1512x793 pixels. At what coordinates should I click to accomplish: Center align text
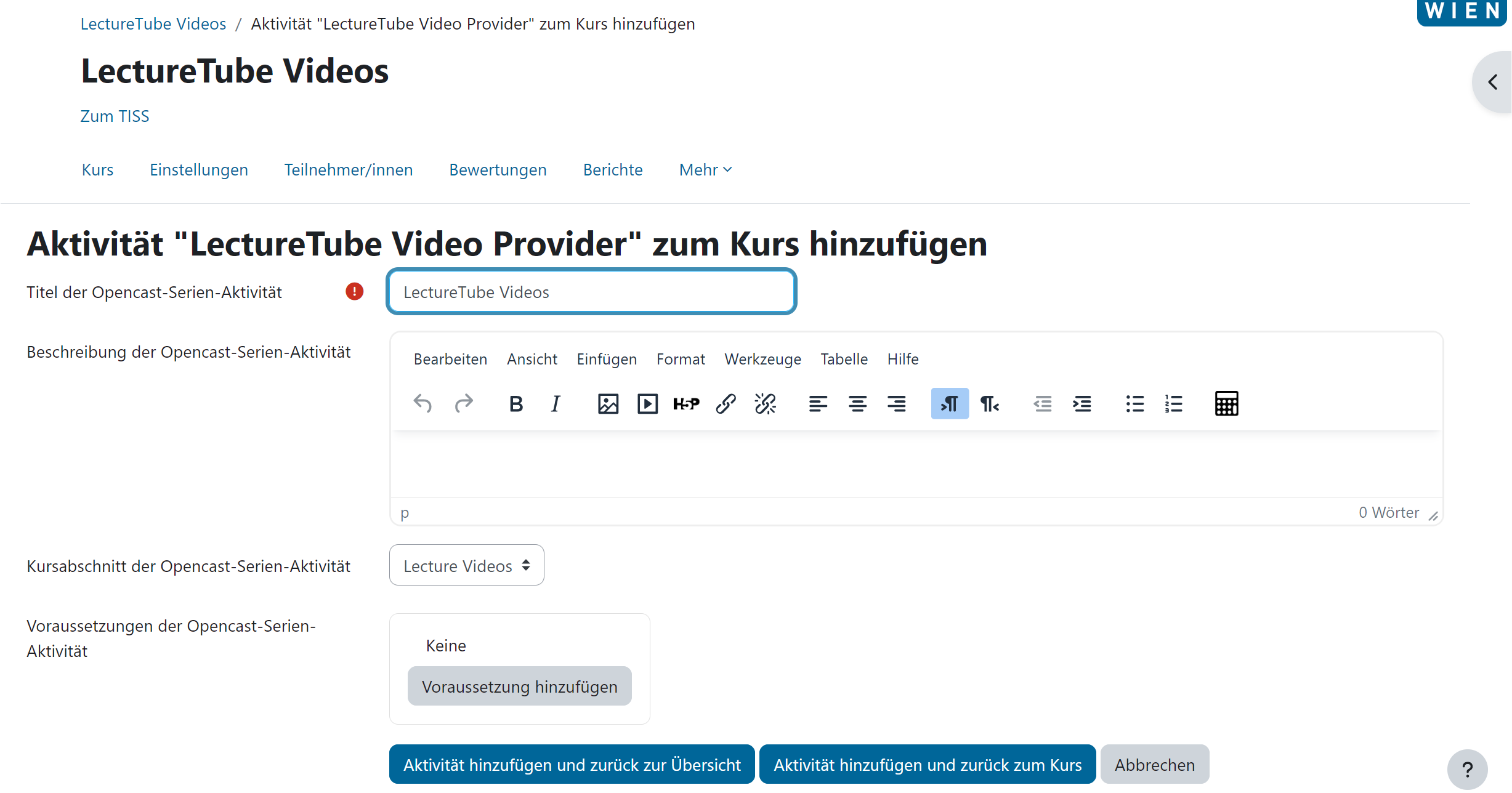click(x=857, y=404)
